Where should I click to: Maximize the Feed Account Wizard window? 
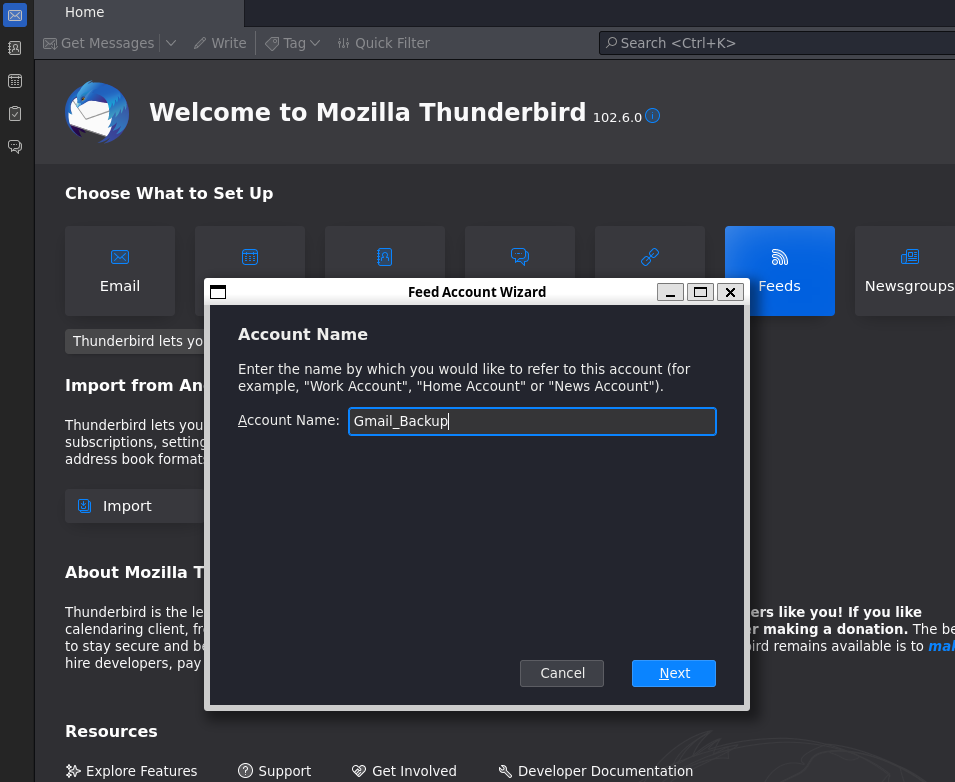[x=700, y=292]
